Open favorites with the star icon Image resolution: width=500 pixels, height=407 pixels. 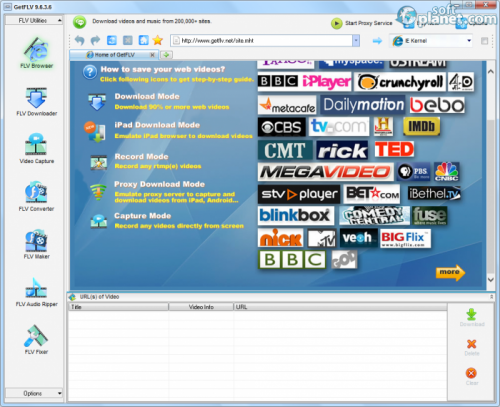[158, 40]
